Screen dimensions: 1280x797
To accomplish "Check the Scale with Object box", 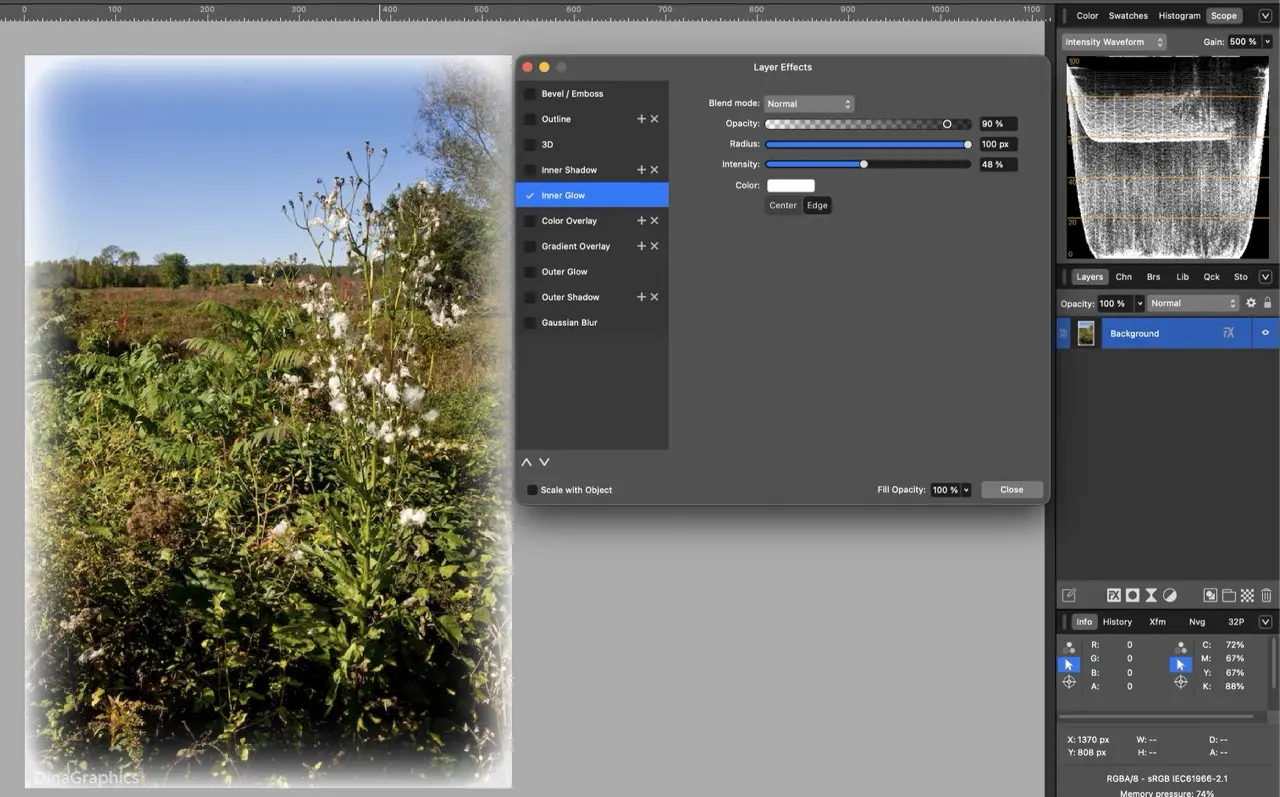I will coord(532,490).
